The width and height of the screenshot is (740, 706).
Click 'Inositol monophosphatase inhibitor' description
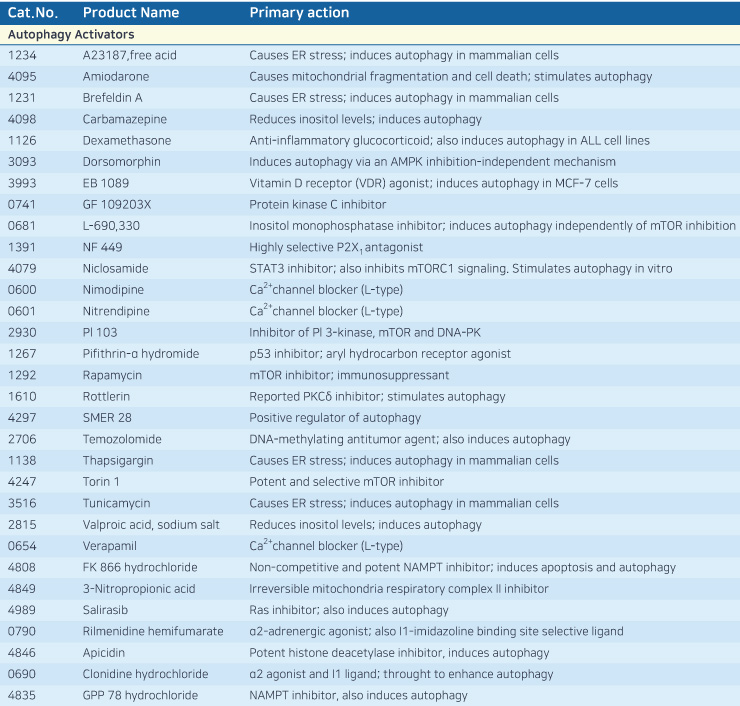(347, 226)
